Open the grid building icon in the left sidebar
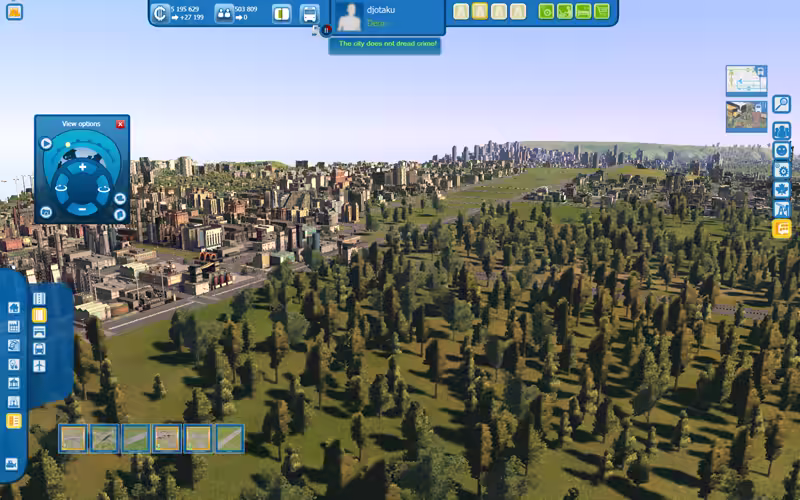Image resolution: width=800 pixels, height=500 pixels. [14, 327]
